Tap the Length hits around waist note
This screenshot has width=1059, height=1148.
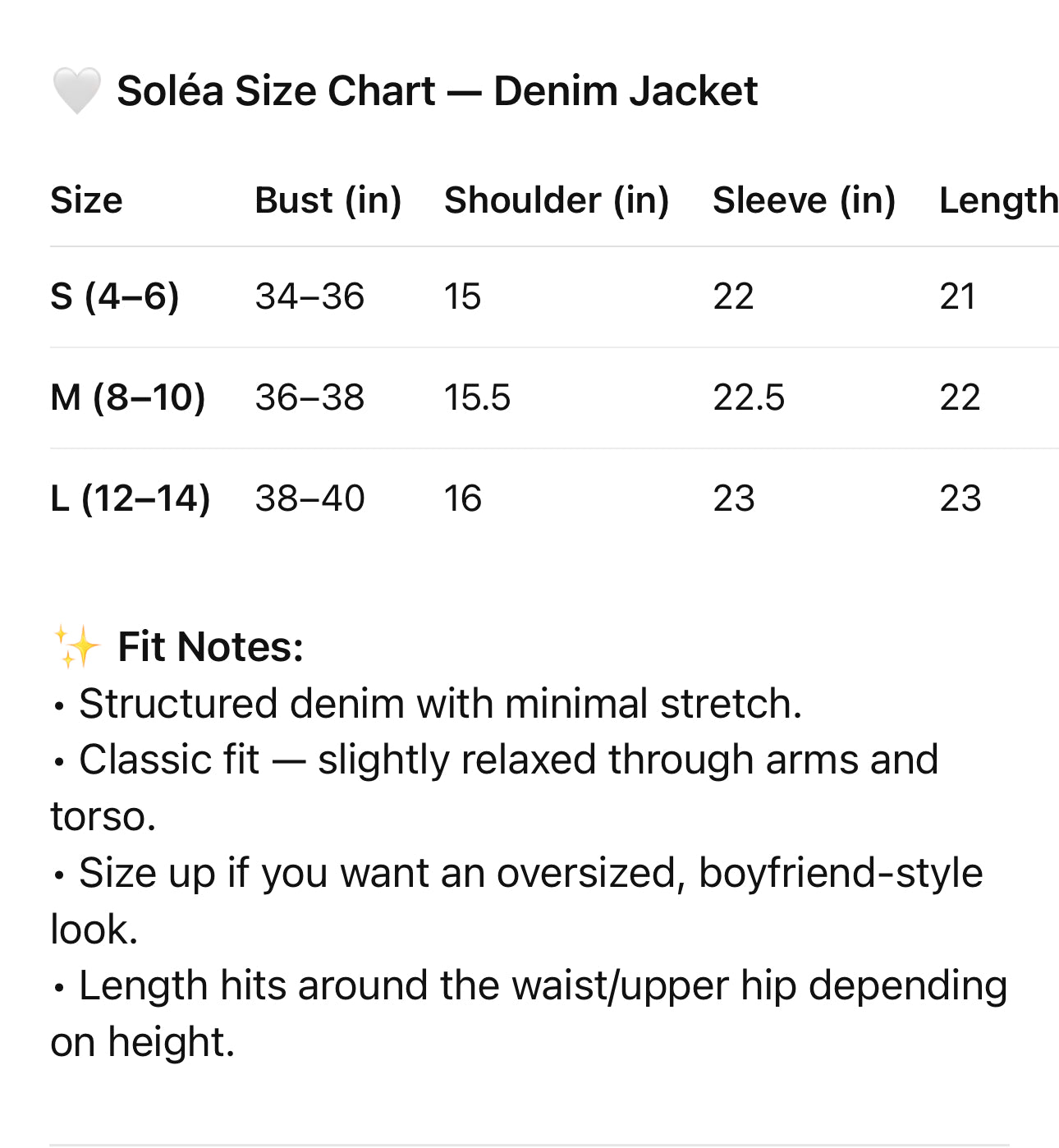click(x=542, y=985)
